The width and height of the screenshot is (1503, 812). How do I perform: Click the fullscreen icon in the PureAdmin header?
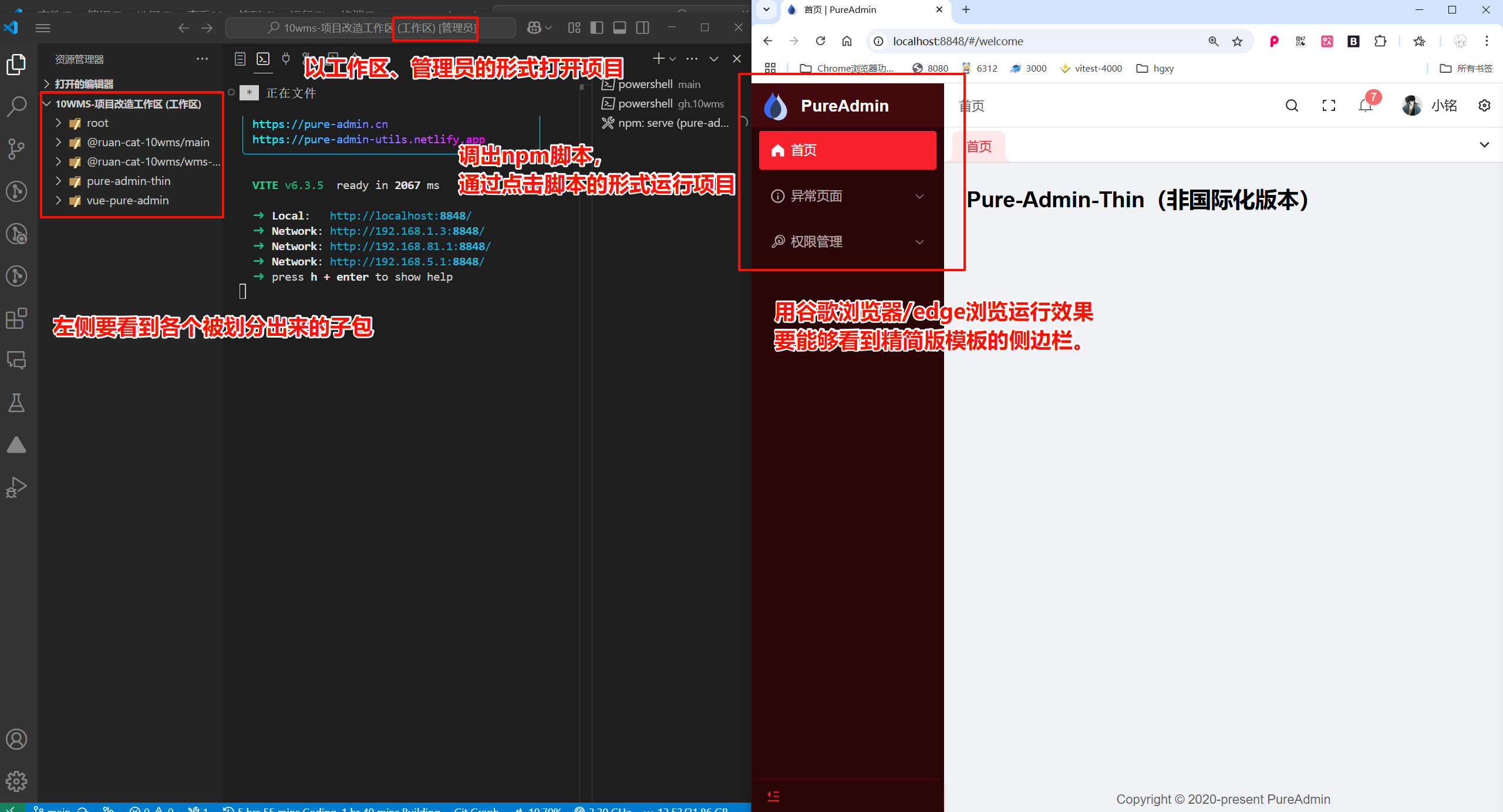click(1329, 106)
